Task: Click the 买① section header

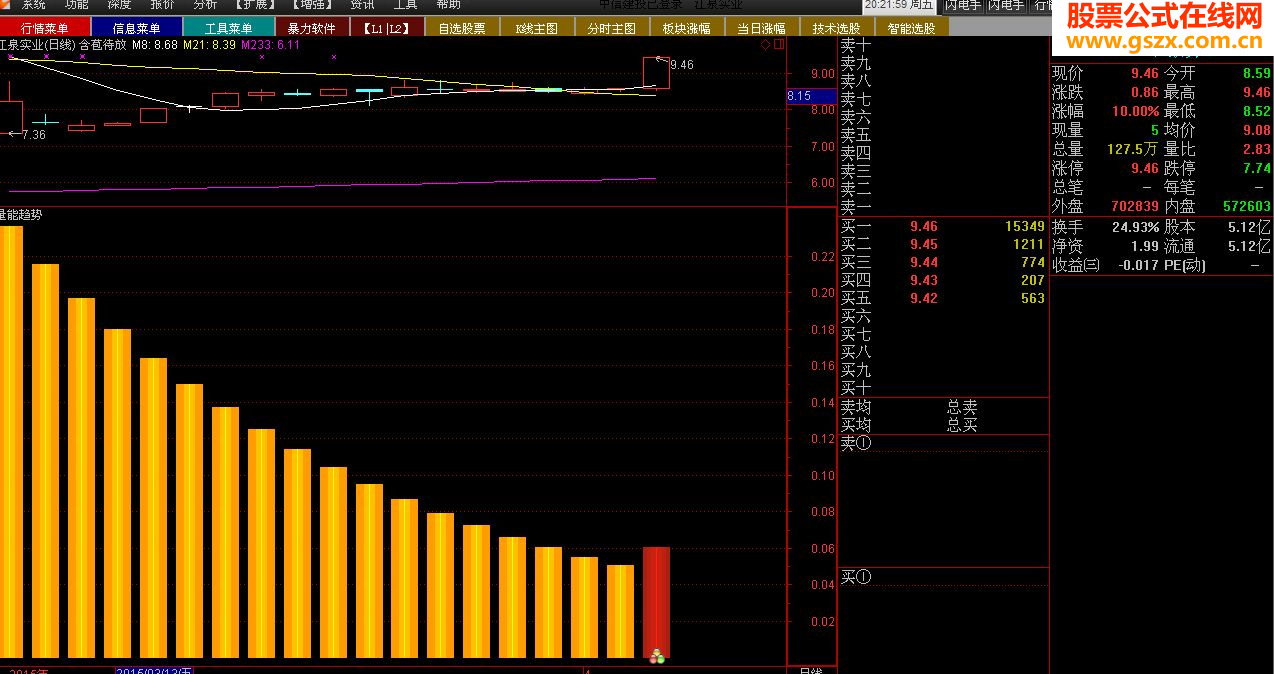Action: [856, 577]
